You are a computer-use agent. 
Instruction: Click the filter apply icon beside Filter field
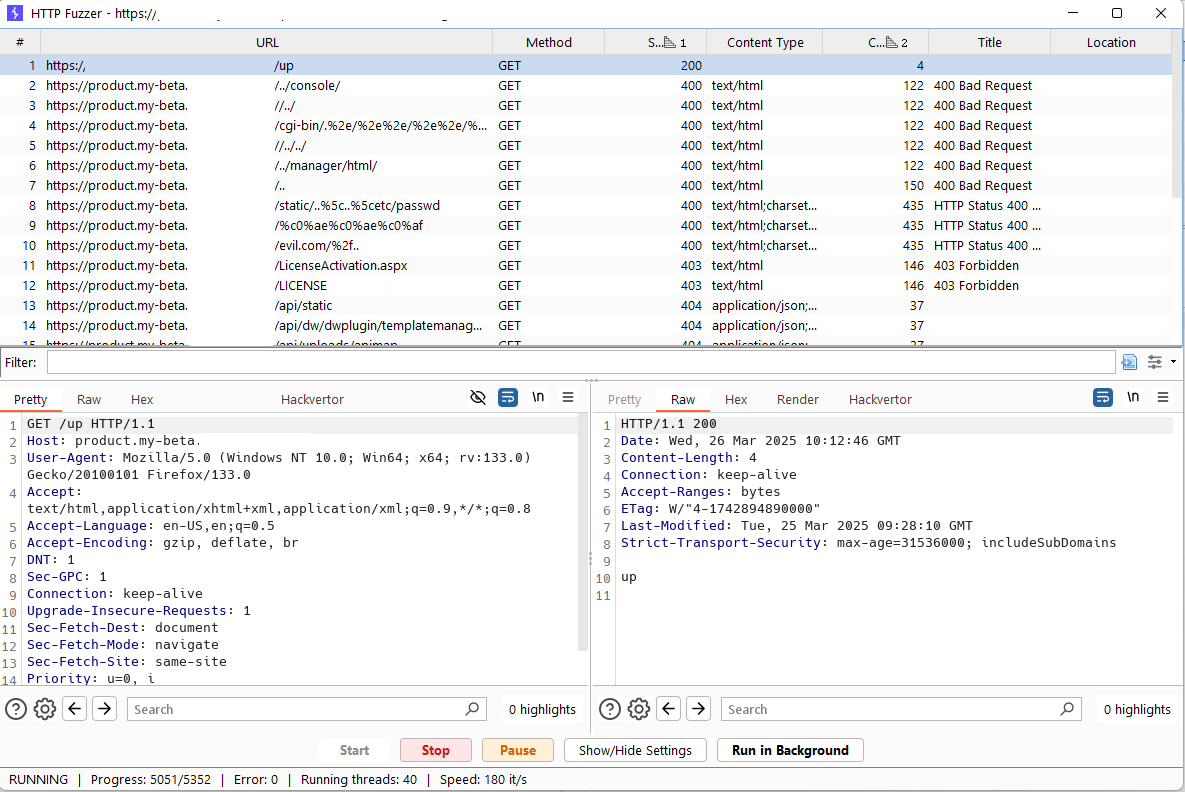pos(1129,363)
